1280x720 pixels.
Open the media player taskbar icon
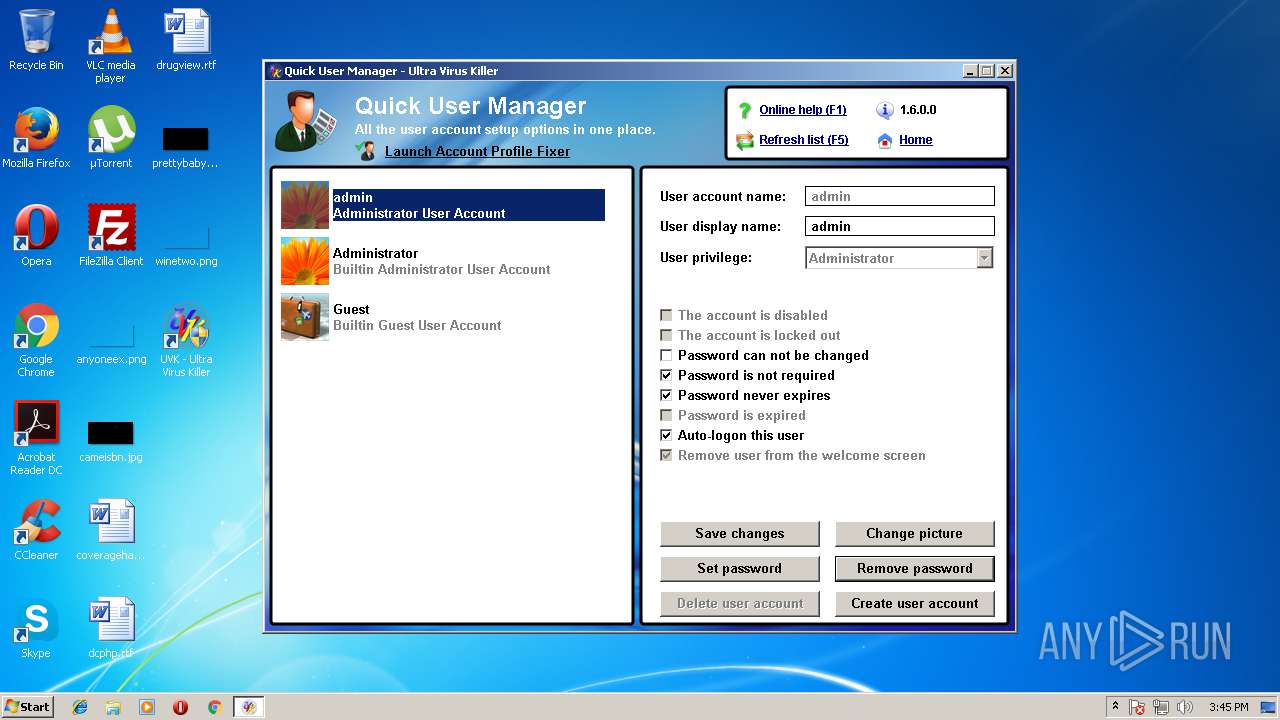click(x=147, y=707)
